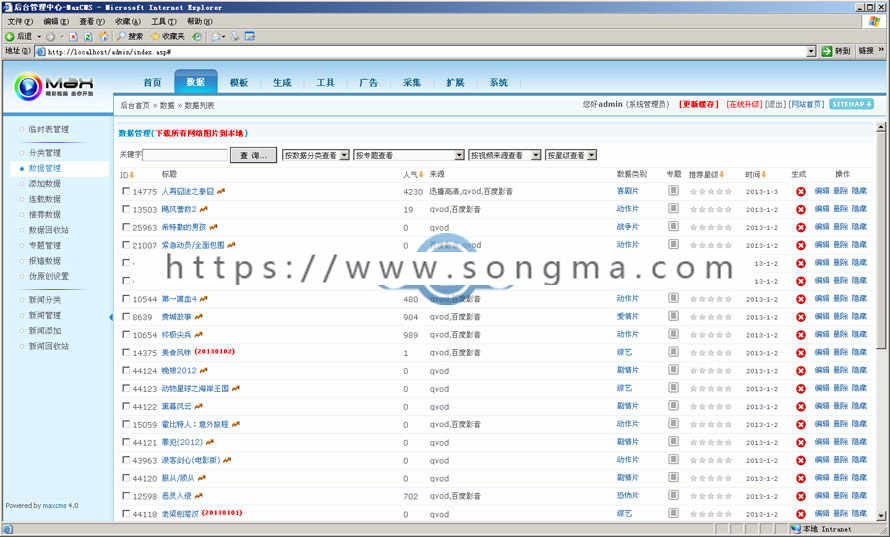This screenshot has height=537, width=890.
Task: Set star rating for row 14775
Action: 711,192
